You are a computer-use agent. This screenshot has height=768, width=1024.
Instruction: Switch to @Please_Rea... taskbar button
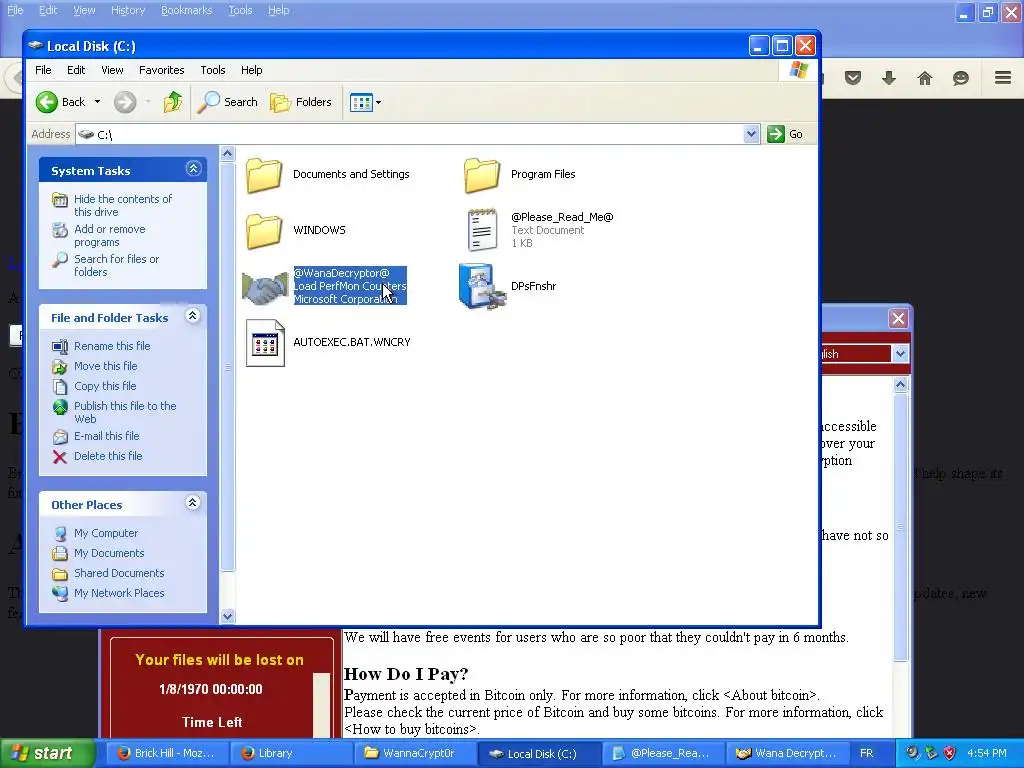[664, 753]
